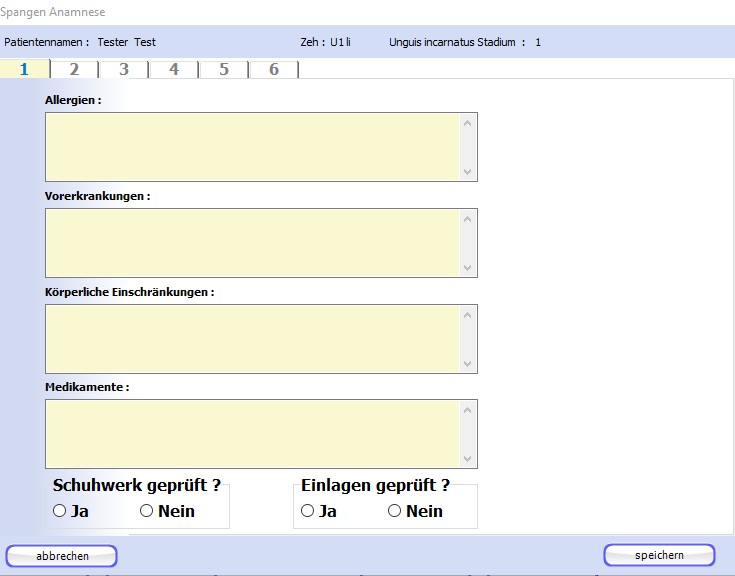The image size is (735, 576).
Task: Select tab 5
Action: tap(224, 69)
